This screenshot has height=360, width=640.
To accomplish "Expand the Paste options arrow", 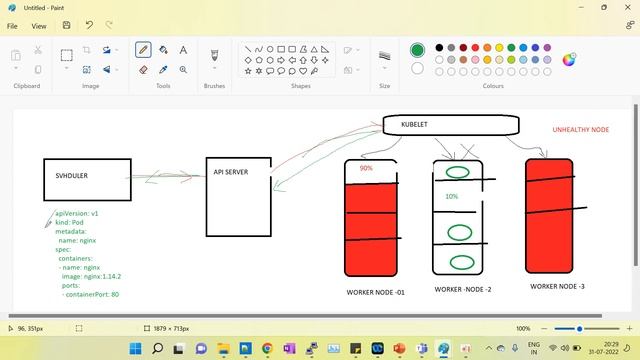I will (x=16, y=68).
